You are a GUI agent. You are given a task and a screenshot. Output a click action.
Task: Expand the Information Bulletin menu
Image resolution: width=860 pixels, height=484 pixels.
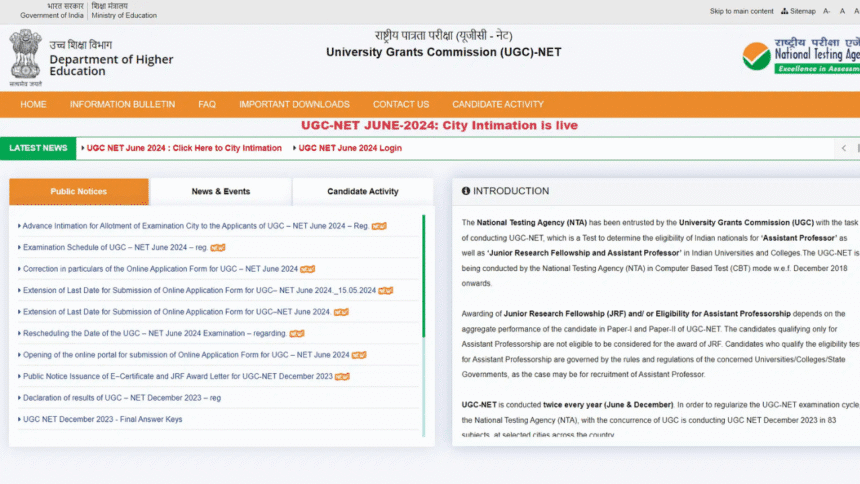point(122,104)
